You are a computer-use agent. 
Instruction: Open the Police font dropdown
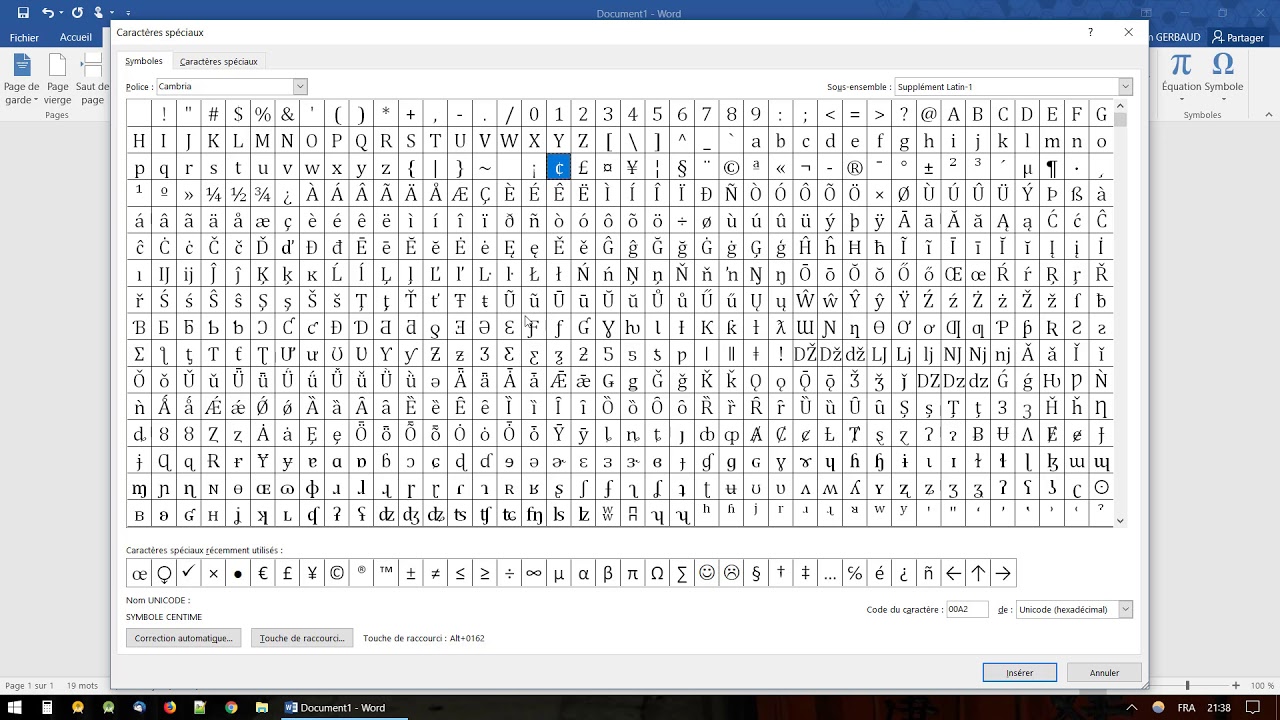point(299,87)
